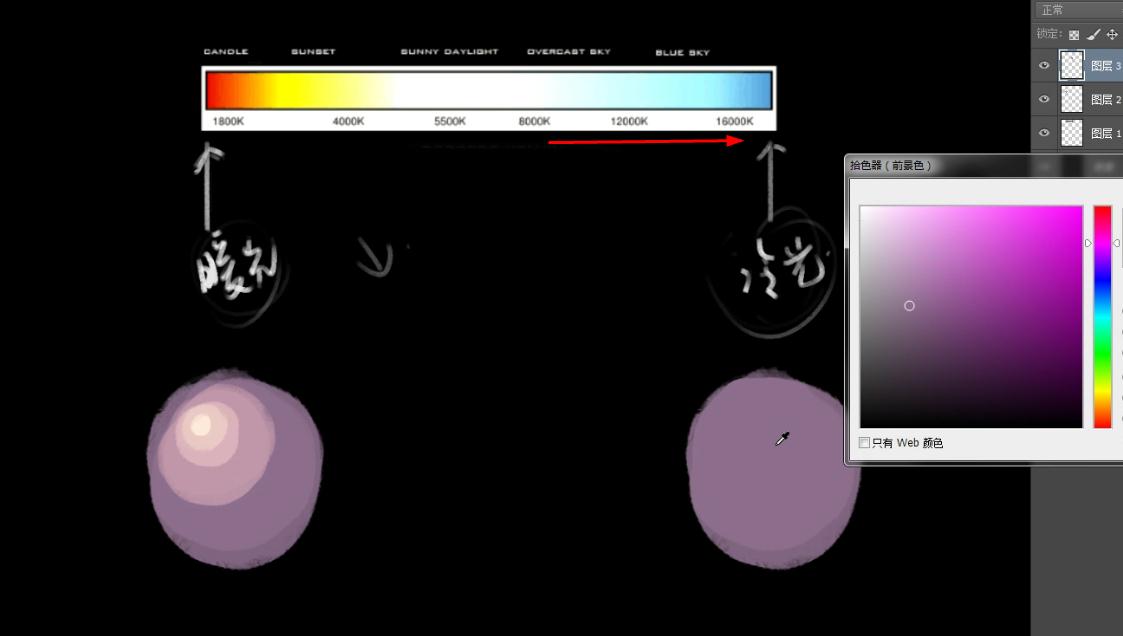Click the hue slider left arrow handle
Viewport: 1123px width, 636px height.
(1088, 244)
